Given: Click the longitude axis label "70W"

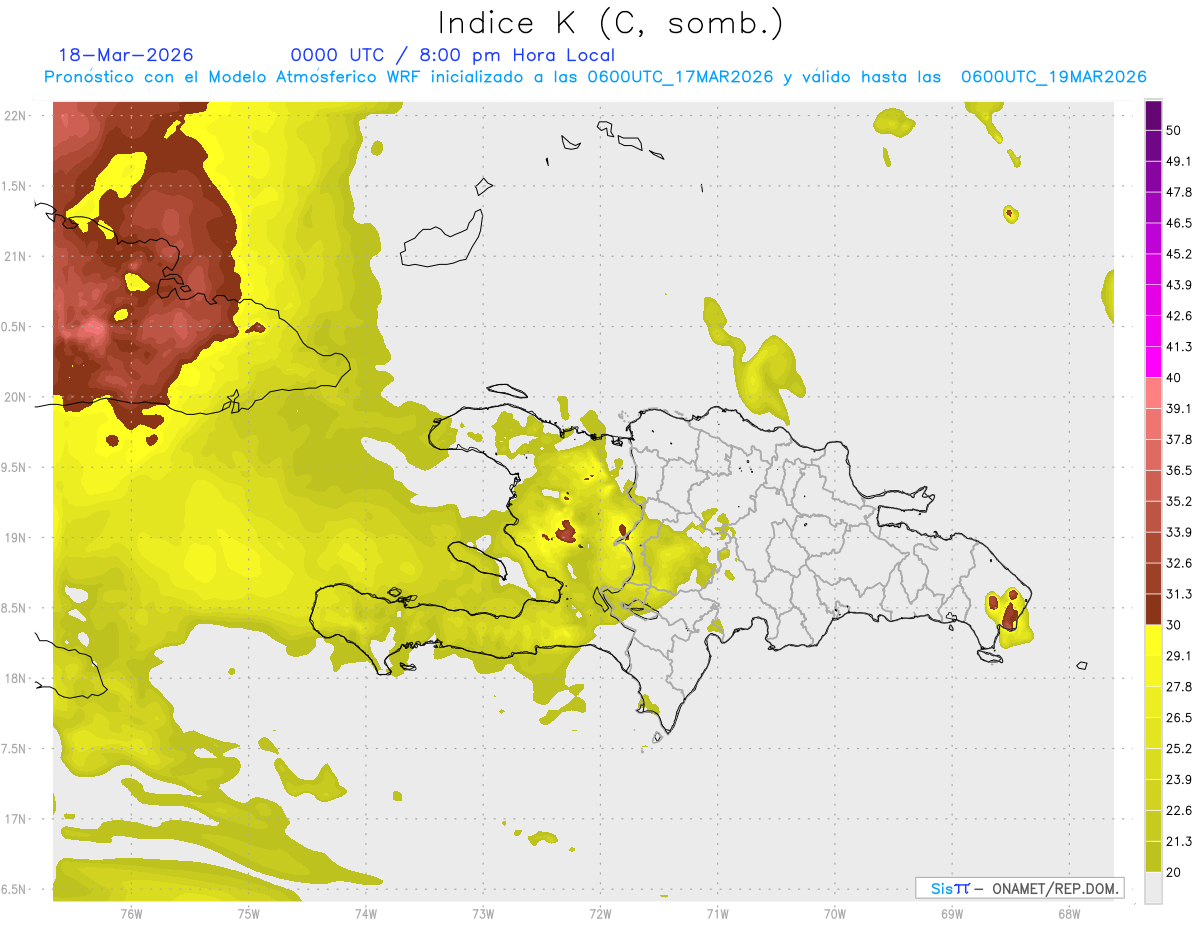Looking at the screenshot, I should tap(834, 913).
